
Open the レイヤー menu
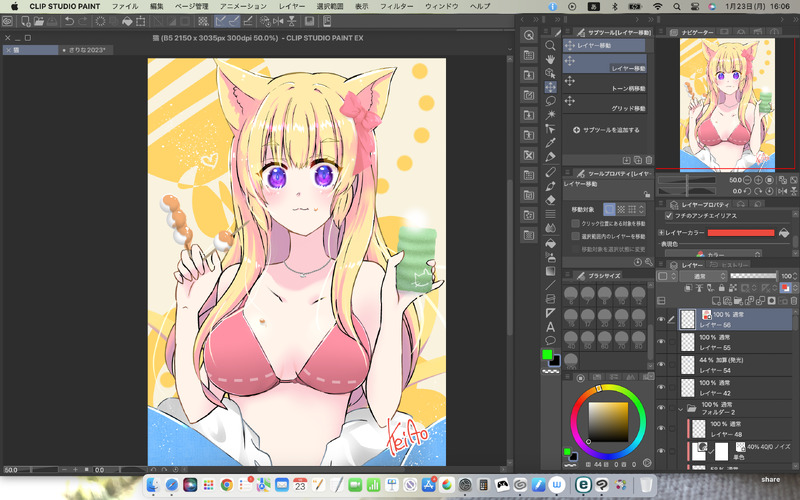[x=292, y=6]
